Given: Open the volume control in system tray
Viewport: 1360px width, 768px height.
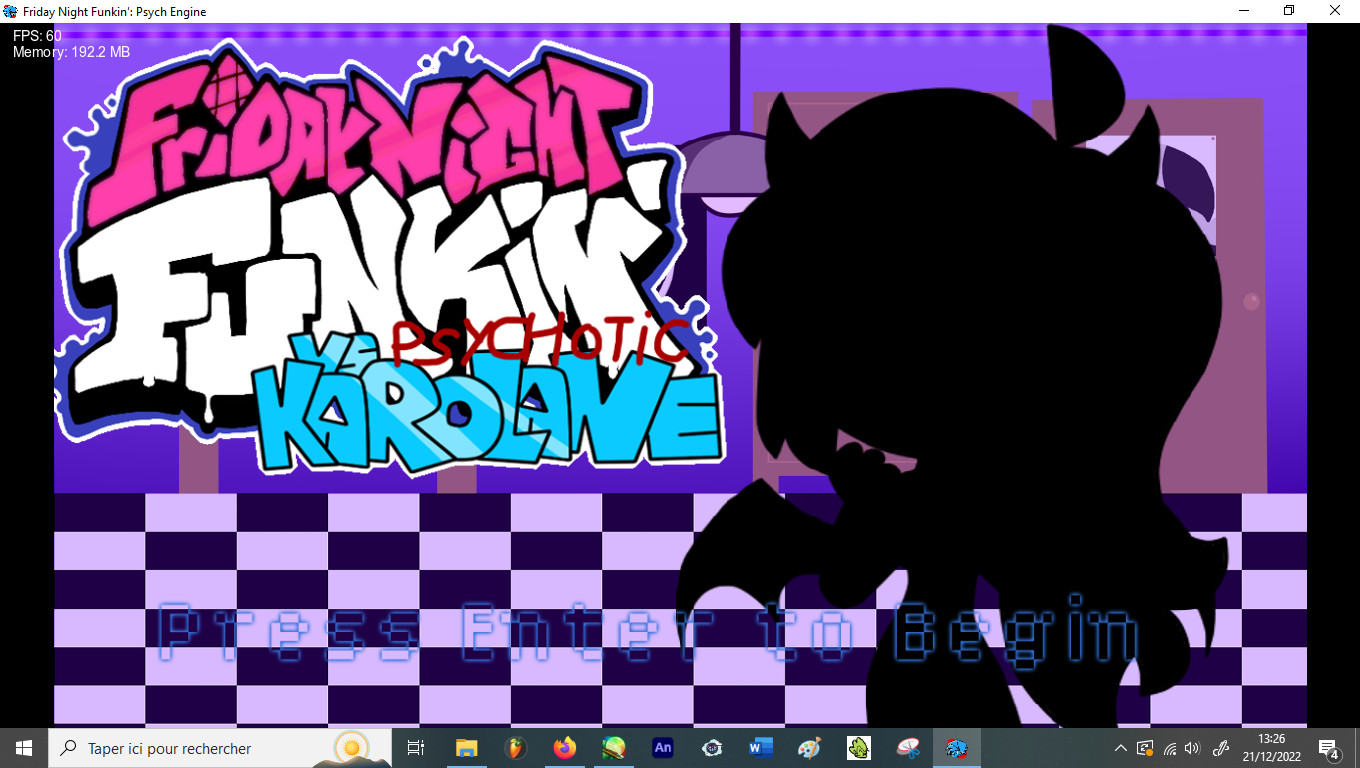Looking at the screenshot, I should click(1191, 748).
